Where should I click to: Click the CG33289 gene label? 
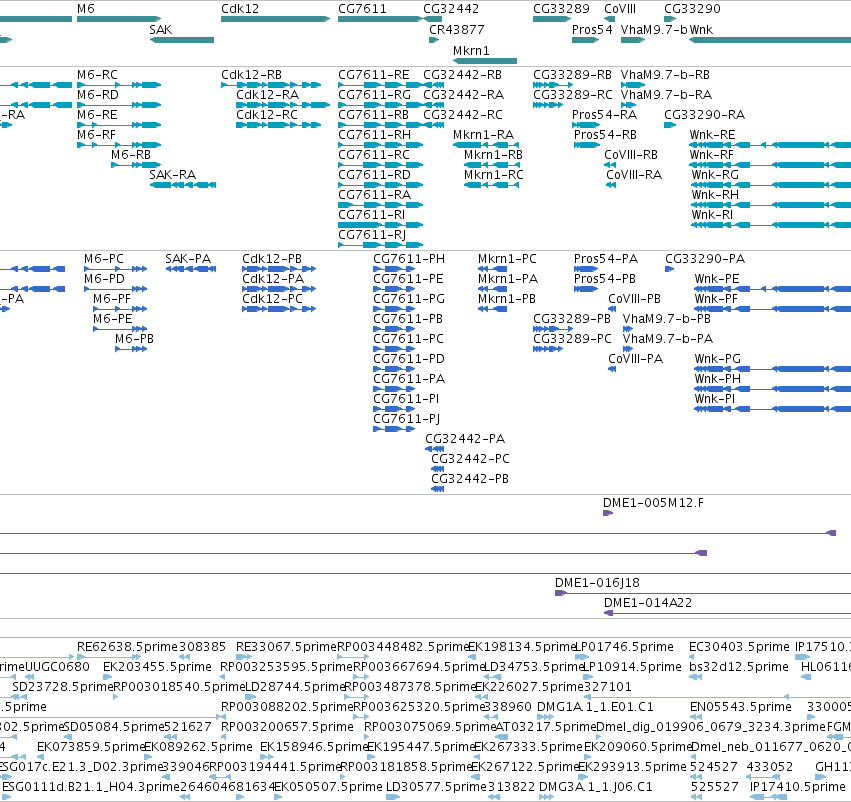pyautogui.click(x=561, y=9)
